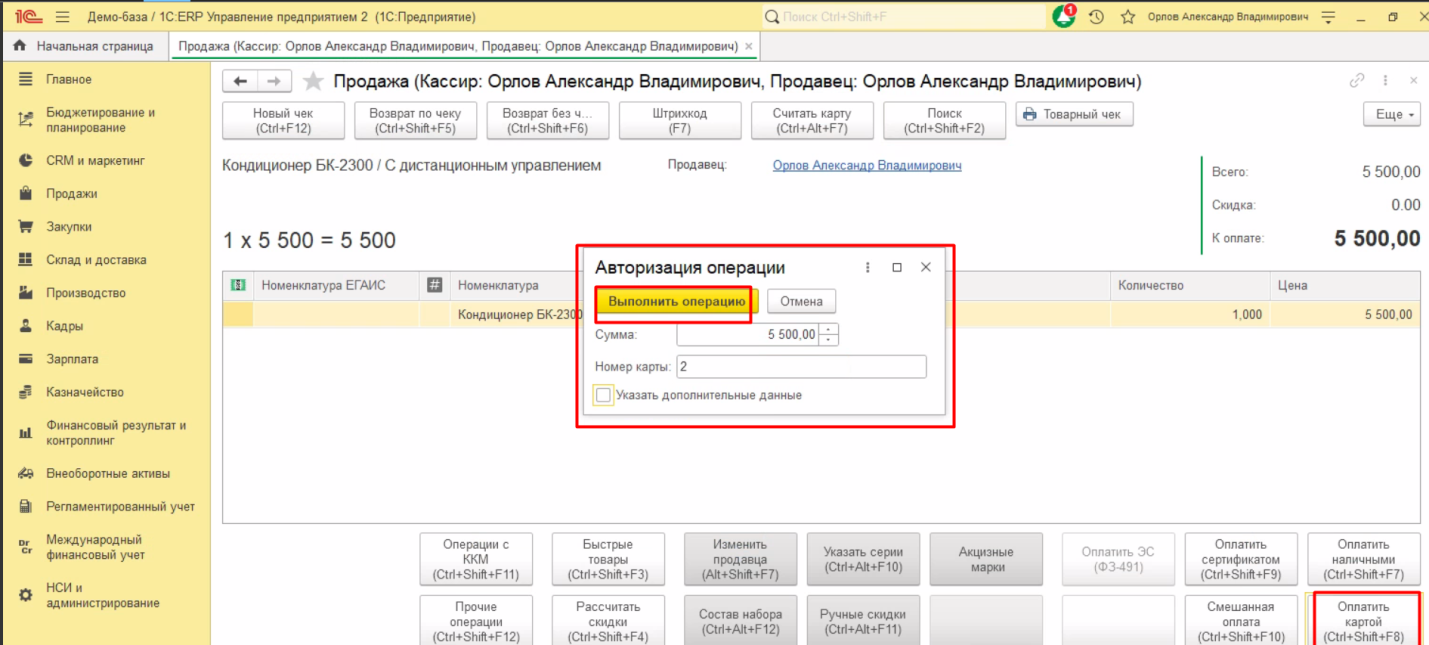Click the 'Номер карты' input field
The width and height of the screenshot is (1429, 645).
(x=801, y=367)
